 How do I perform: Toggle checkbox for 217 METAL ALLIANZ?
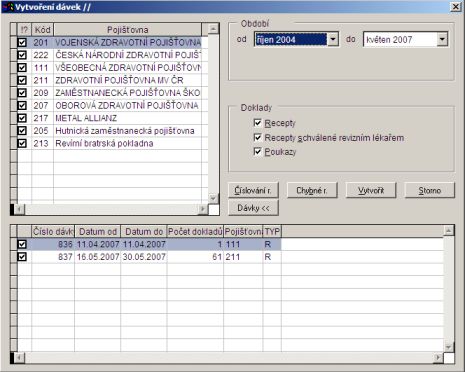[22, 118]
